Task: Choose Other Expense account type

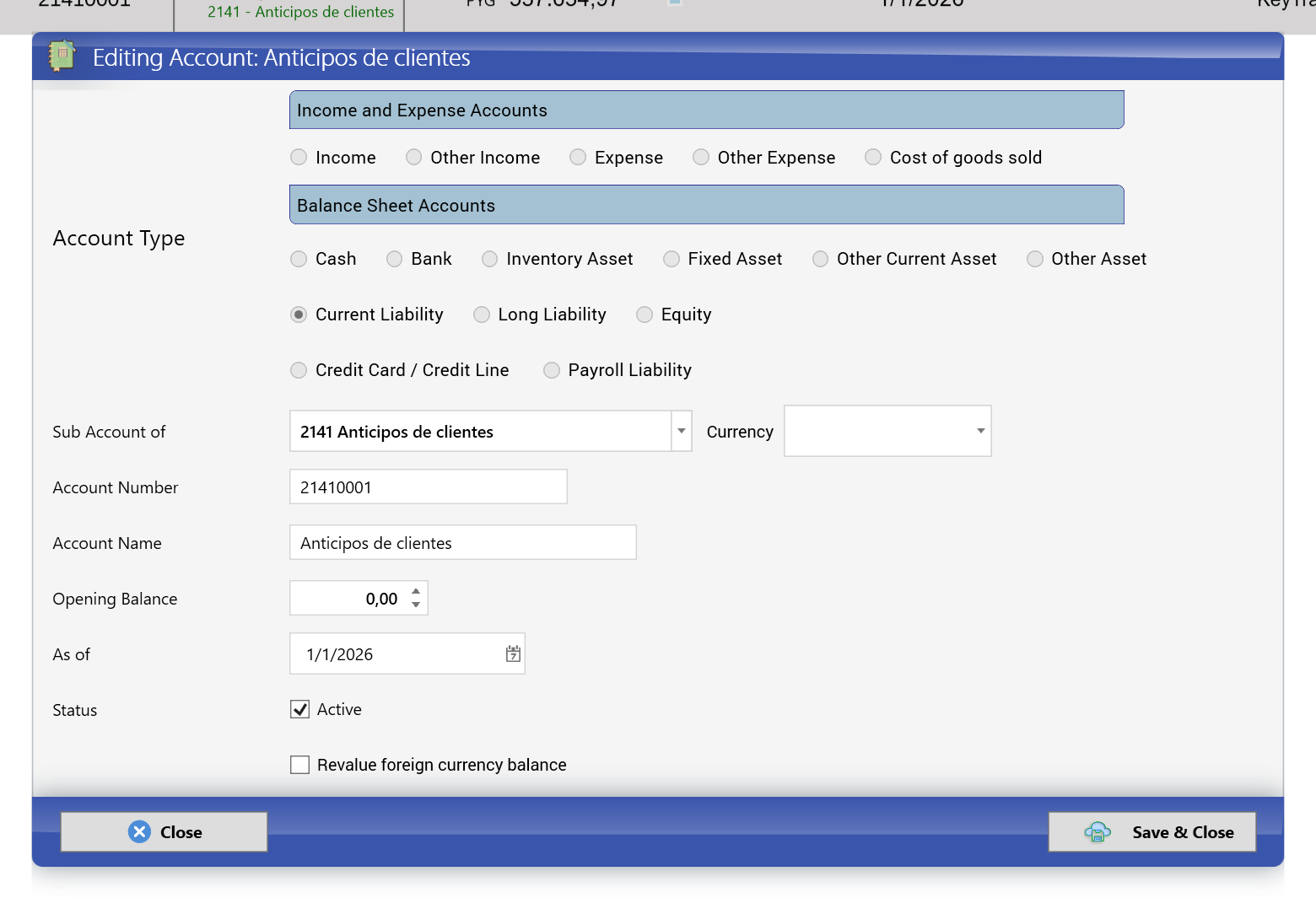Action: point(701,157)
